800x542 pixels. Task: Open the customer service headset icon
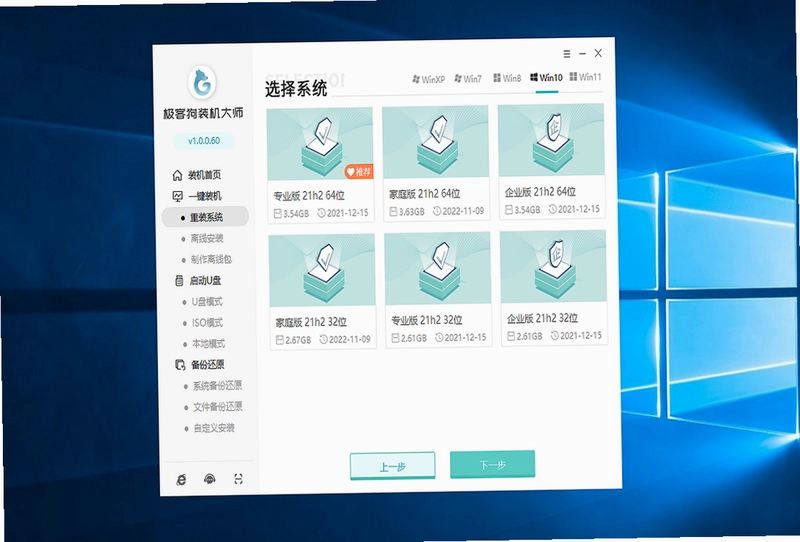pyautogui.click(x=210, y=479)
